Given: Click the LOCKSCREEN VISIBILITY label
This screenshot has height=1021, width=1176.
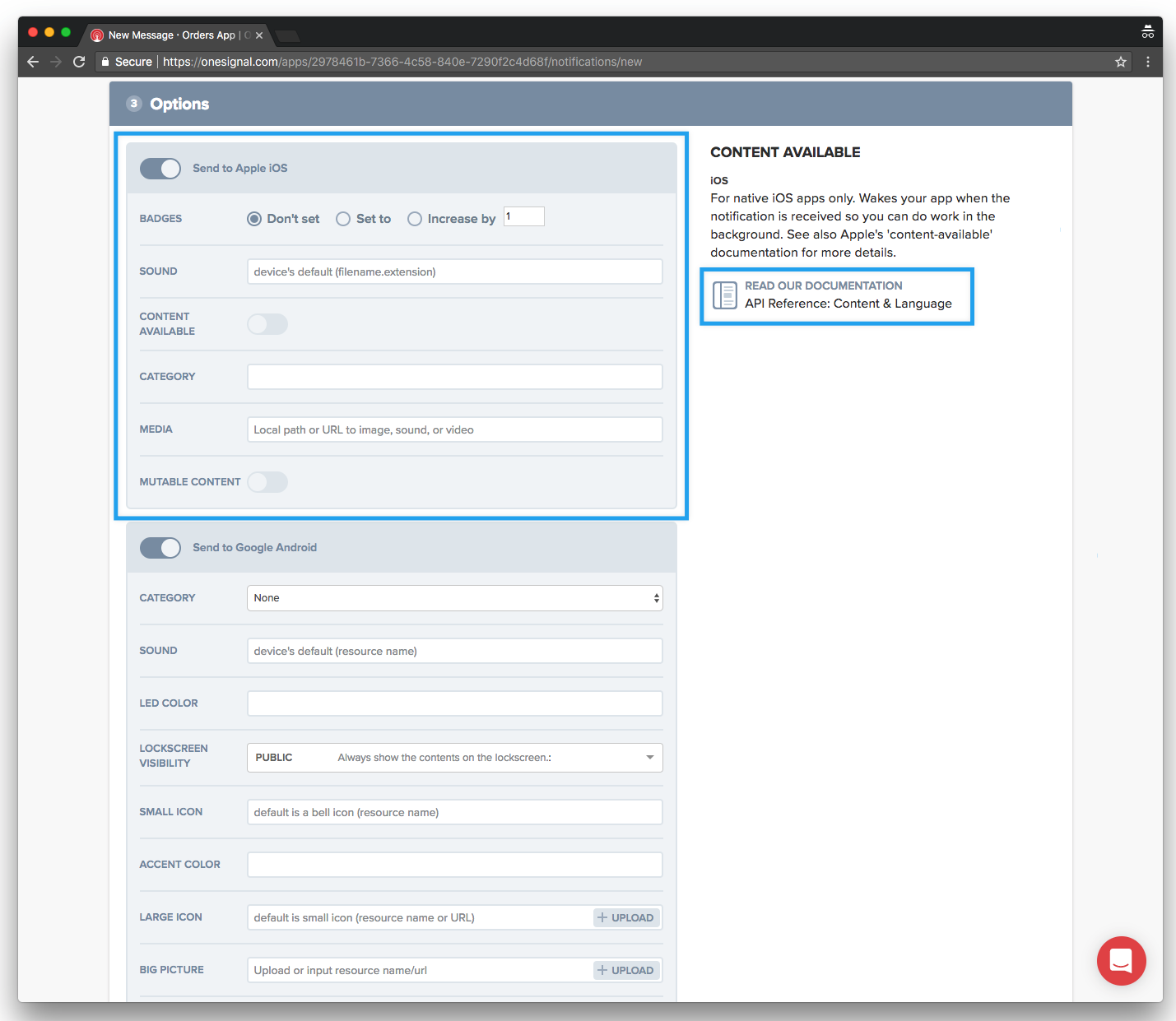Looking at the screenshot, I should [x=174, y=756].
